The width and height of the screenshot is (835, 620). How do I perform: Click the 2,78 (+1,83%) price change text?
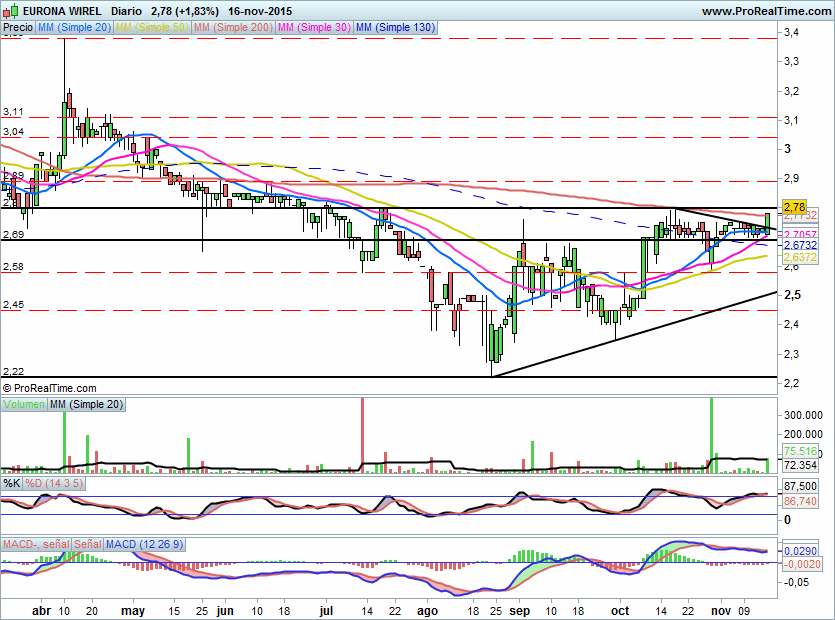click(185, 11)
